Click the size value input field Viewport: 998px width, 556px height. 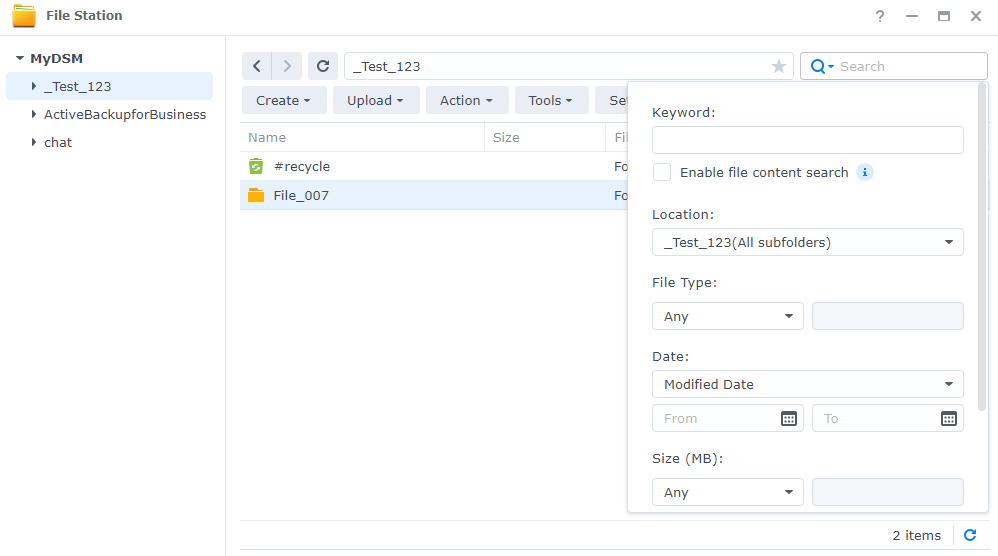888,492
